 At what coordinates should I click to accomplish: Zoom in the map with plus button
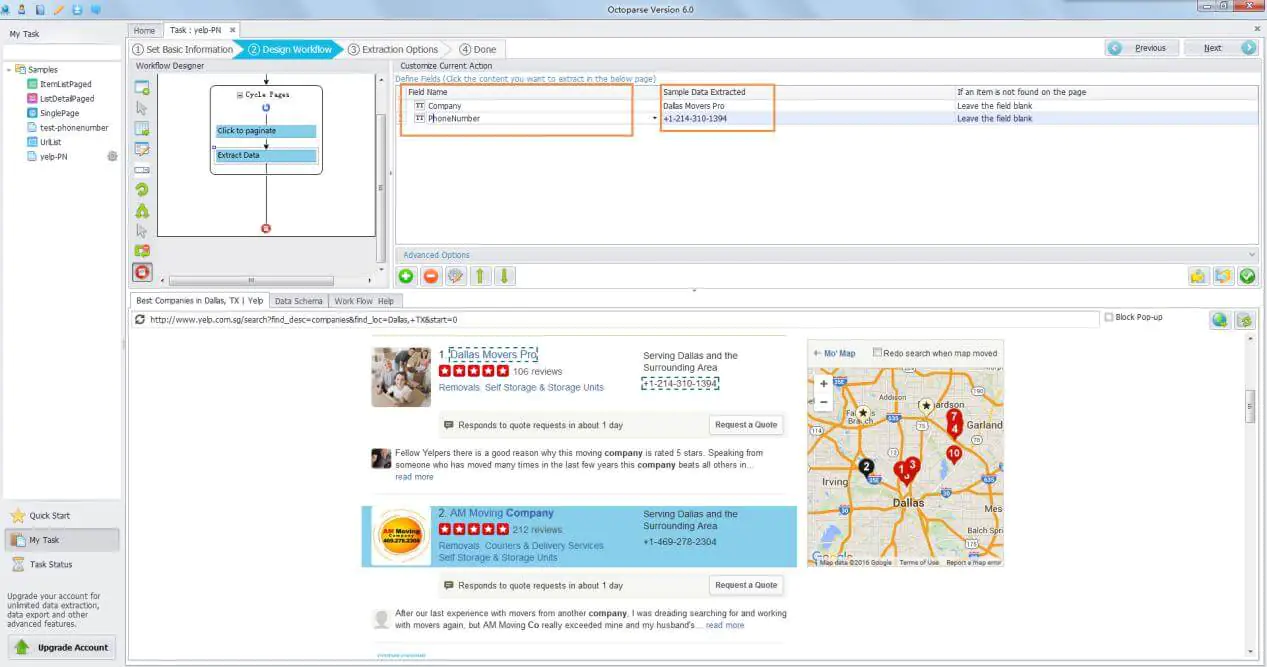pyautogui.click(x=823, y=383)
